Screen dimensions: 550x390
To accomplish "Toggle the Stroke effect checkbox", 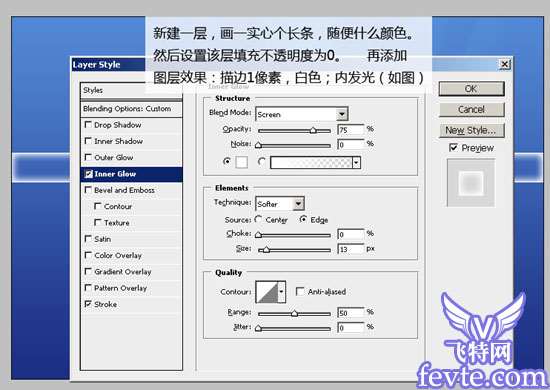I will 88,304.
